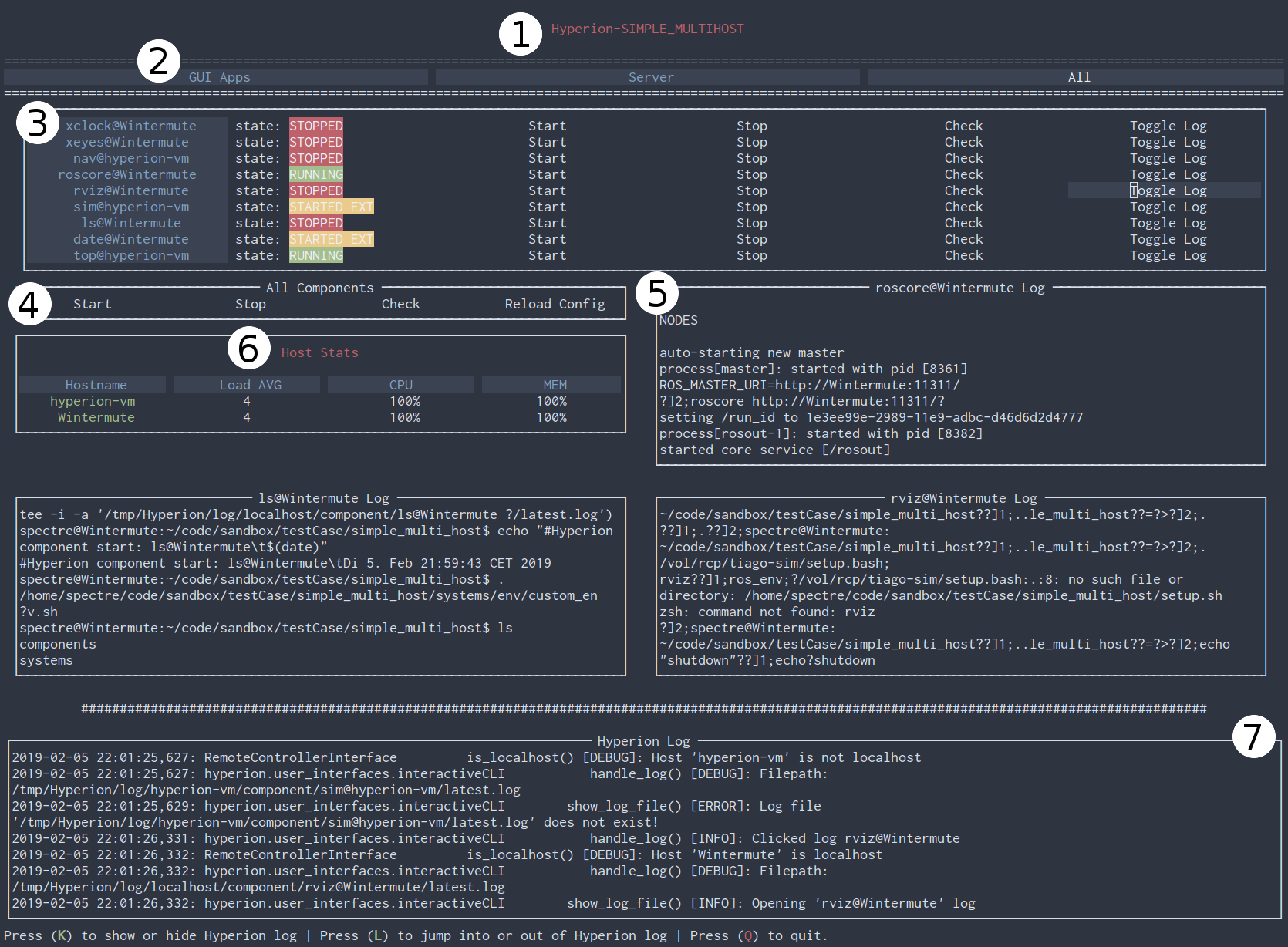Check the rviz@Wintermute component
Image resolution: width=1288 pixels, height=947 pixels.
click(x=963, y=190)
